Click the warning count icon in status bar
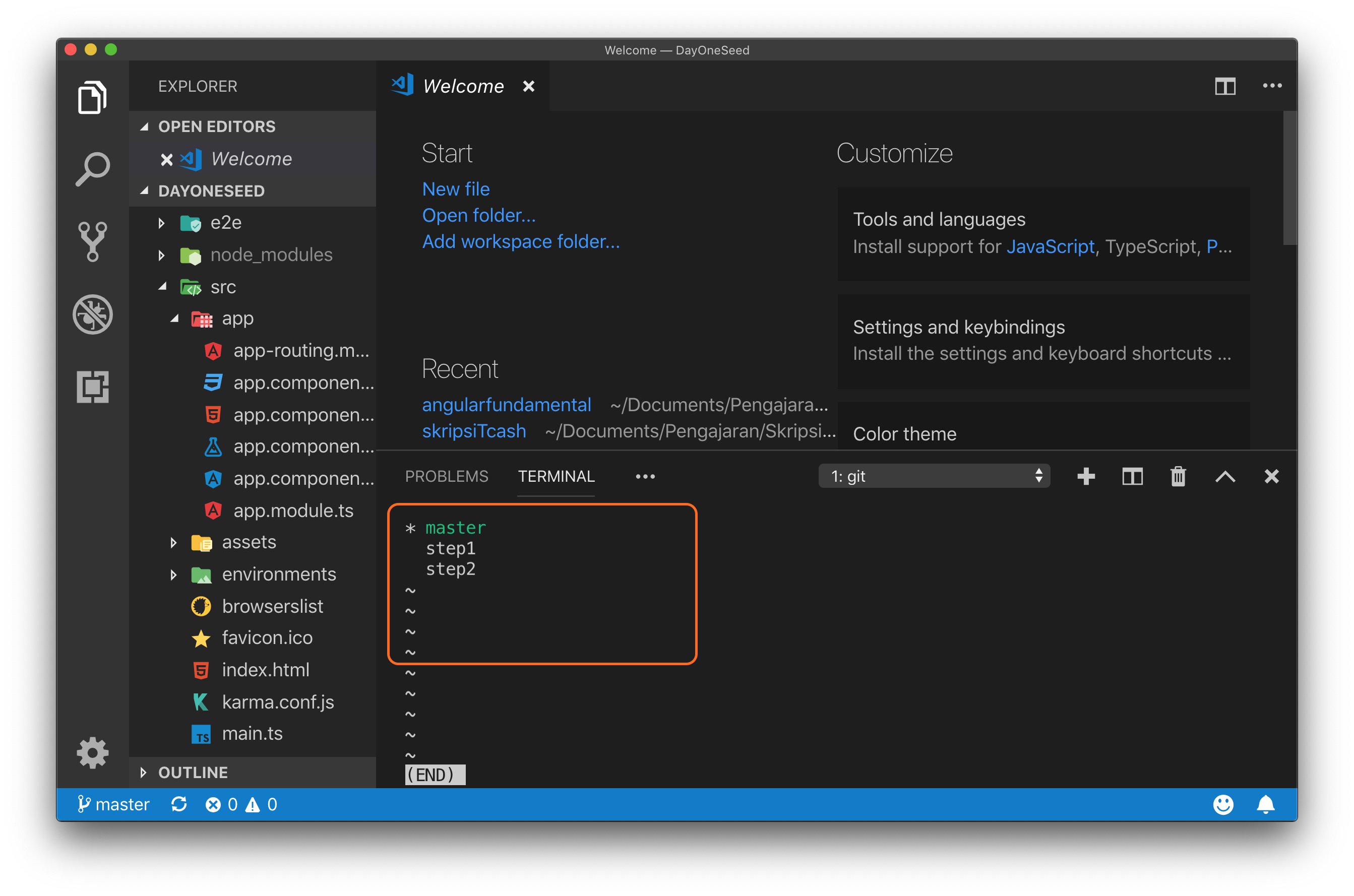This screenshot has width=1354, height=896. click(x=252, y=805)
